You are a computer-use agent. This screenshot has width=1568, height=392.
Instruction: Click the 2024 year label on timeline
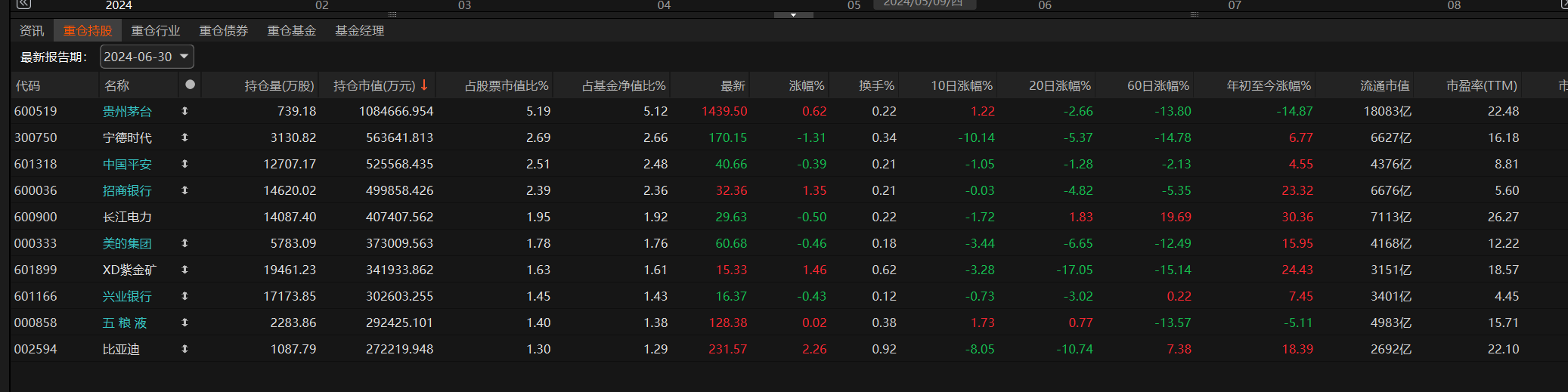[119, 5]
